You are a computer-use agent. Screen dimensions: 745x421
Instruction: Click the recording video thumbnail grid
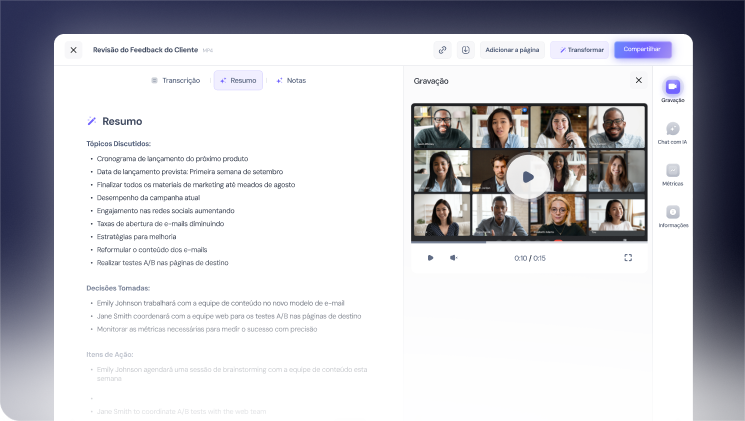[529, 171]
